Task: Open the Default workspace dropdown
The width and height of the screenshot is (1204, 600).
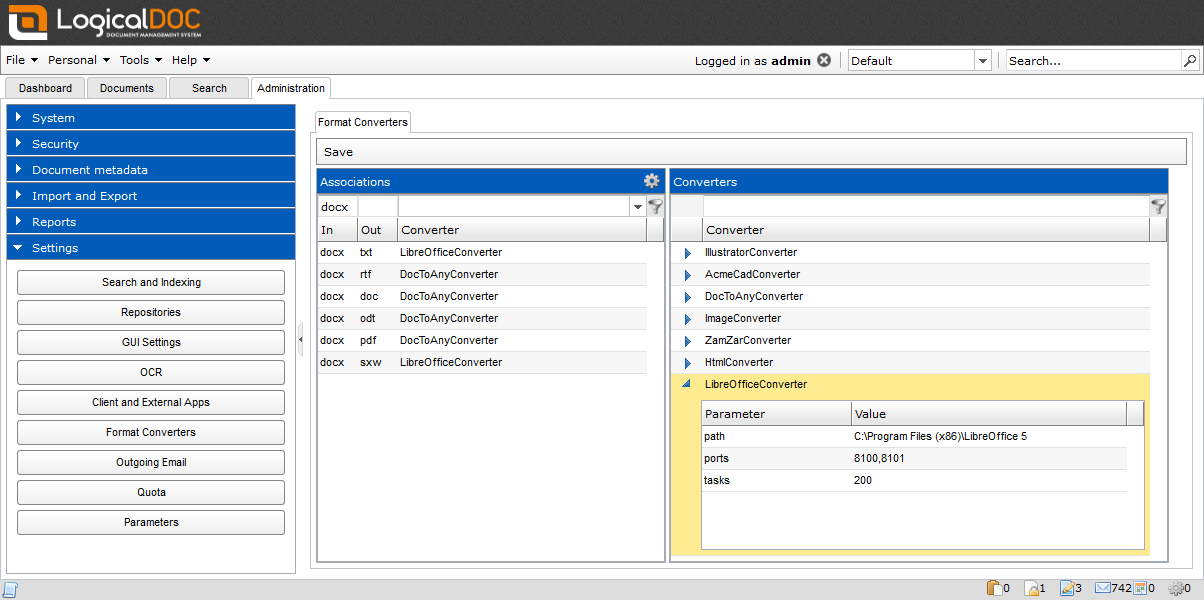Action: pyautogui.click(x=983, y=60)
